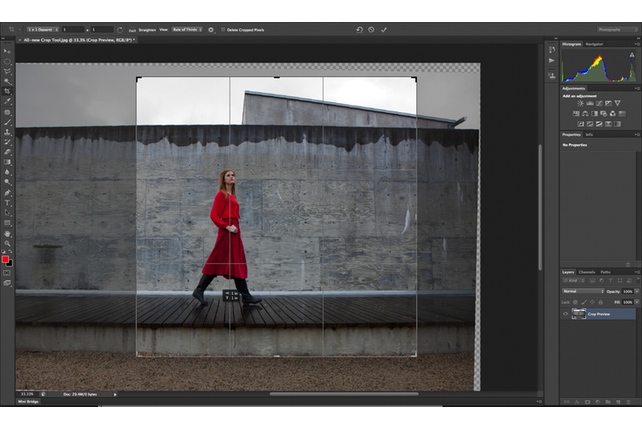Toggle Quick Mask mode

coord(7,273)
